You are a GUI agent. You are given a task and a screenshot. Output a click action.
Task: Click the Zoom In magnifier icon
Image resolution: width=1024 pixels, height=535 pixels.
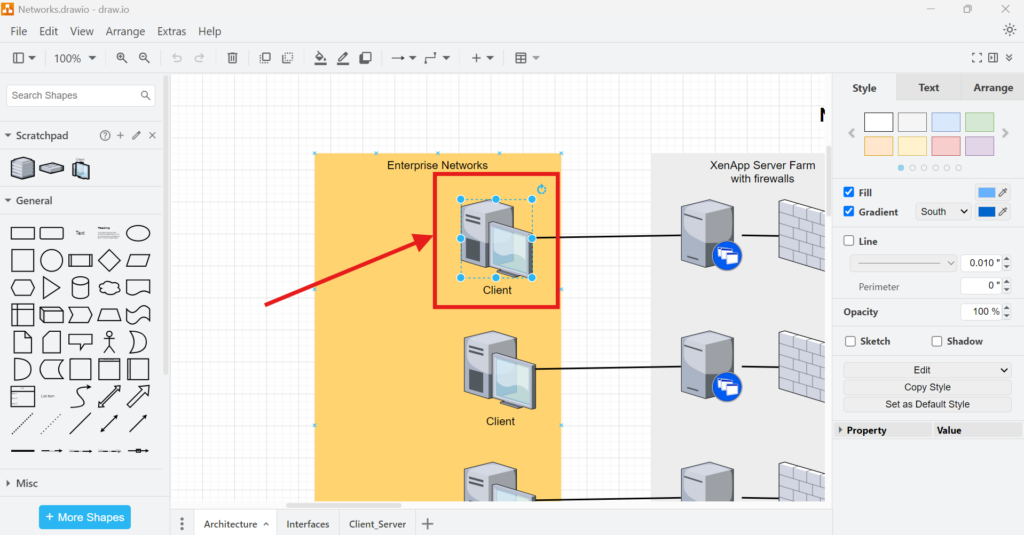click(121, 58)
